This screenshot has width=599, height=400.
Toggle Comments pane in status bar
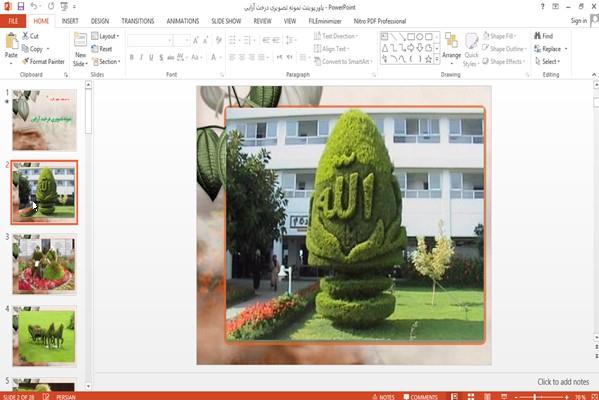point(420,397)
